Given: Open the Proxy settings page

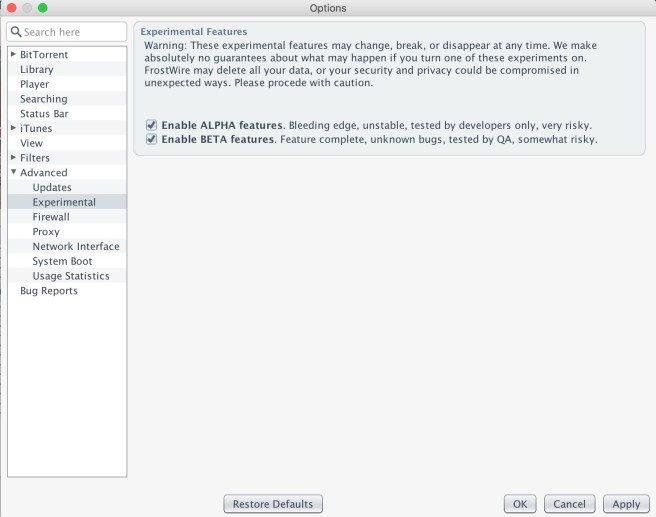Looking at the screenshot, I should click(46, 232).
